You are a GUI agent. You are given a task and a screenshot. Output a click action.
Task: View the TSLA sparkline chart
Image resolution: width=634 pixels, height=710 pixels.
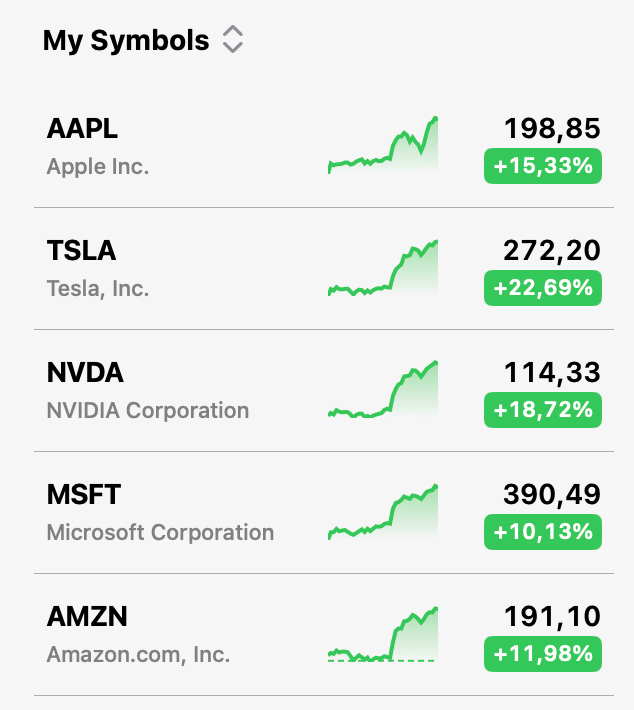point(383,268)
